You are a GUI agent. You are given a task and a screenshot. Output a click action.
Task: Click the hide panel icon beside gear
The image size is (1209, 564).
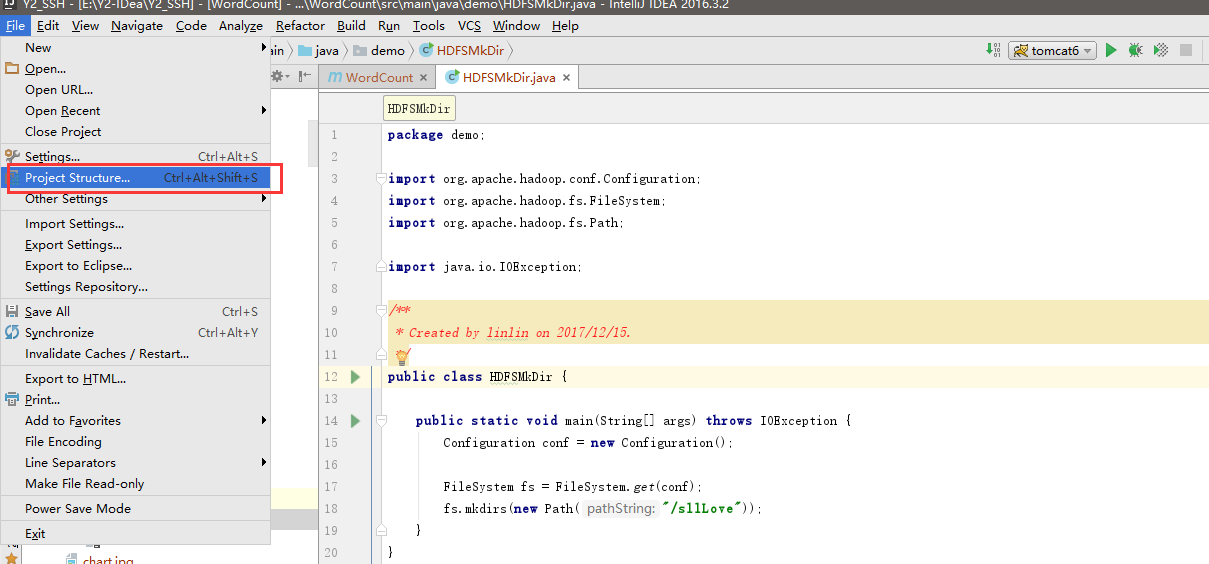tap(303, 77)
